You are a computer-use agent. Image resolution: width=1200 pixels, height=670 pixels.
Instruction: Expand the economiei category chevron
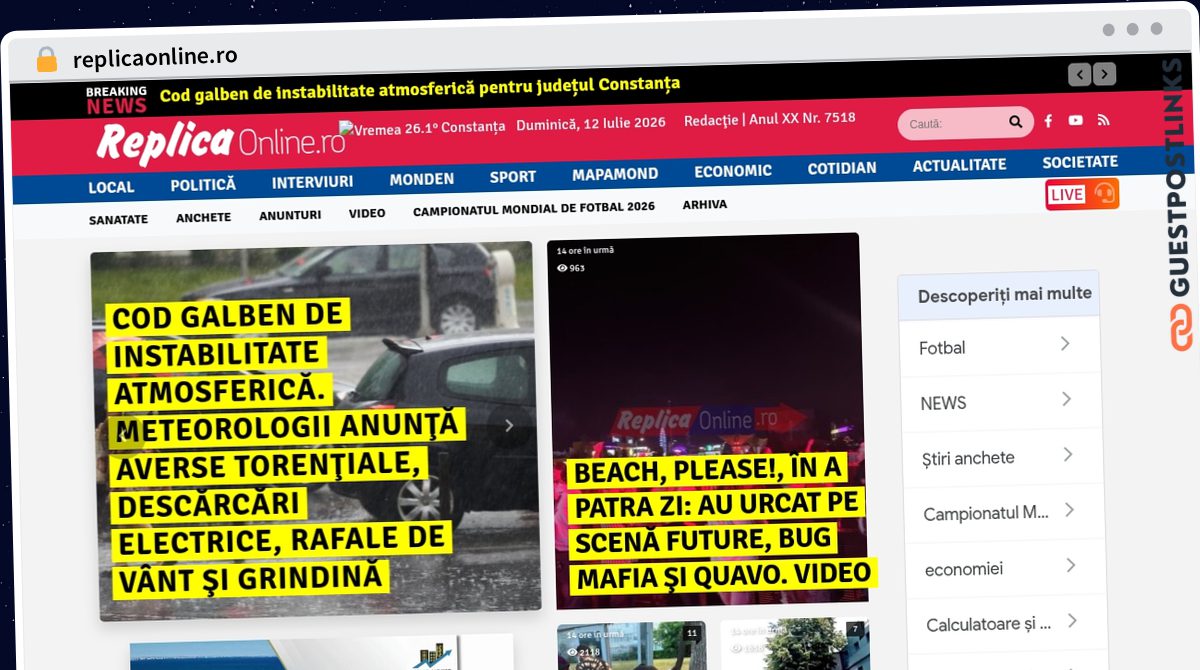tap(1070, 565)
